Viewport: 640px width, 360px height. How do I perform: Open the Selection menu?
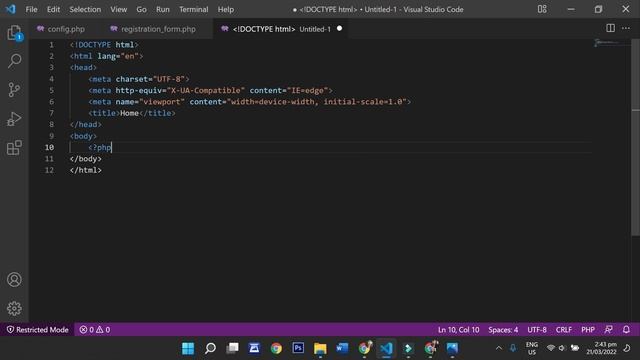85,9
